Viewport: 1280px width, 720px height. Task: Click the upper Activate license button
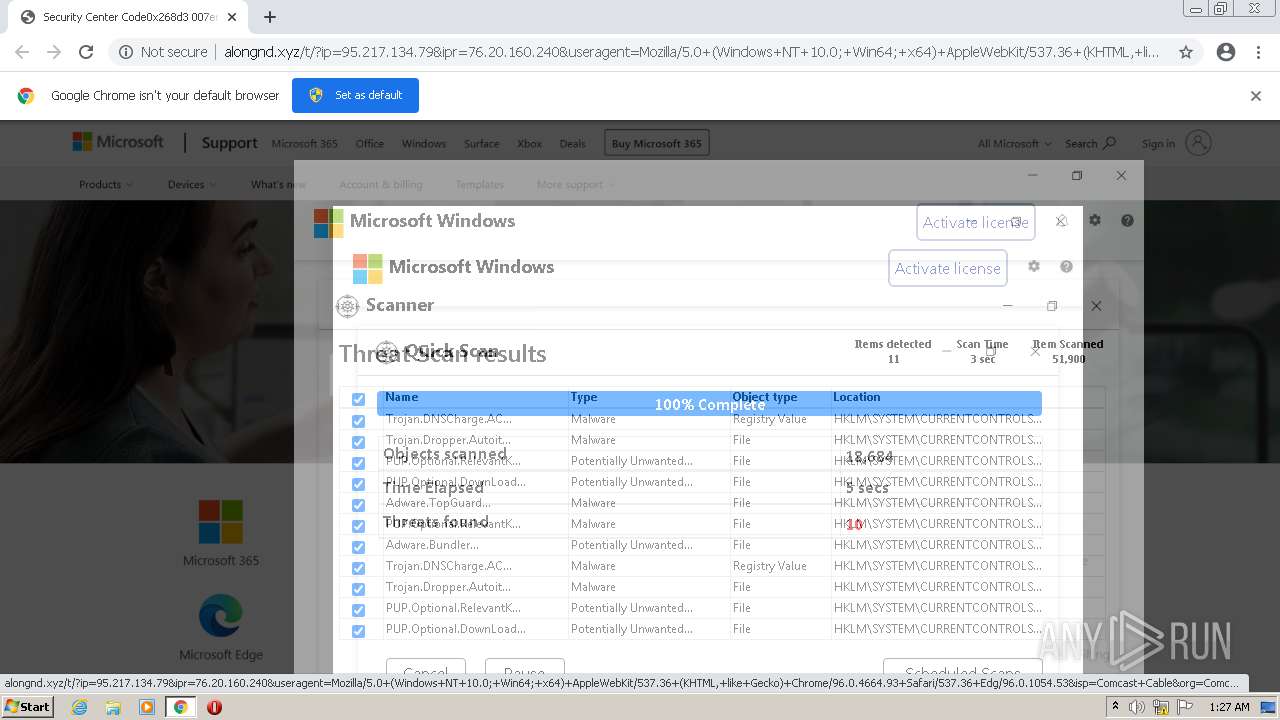pos(975,222)
